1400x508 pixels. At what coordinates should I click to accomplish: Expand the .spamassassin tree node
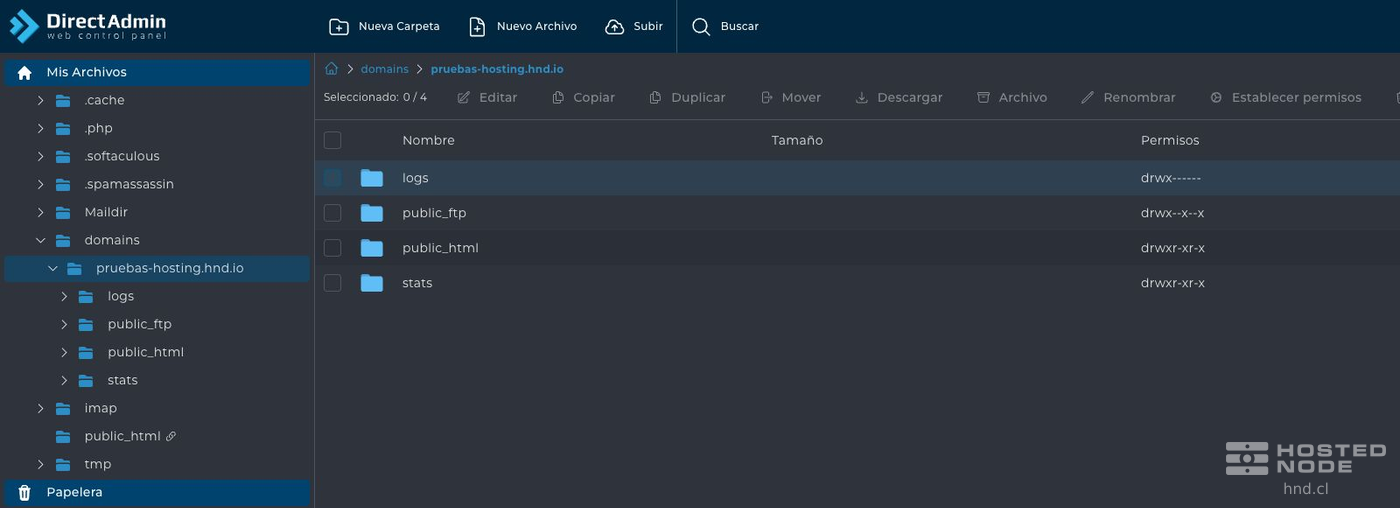[x=41, y=185]
